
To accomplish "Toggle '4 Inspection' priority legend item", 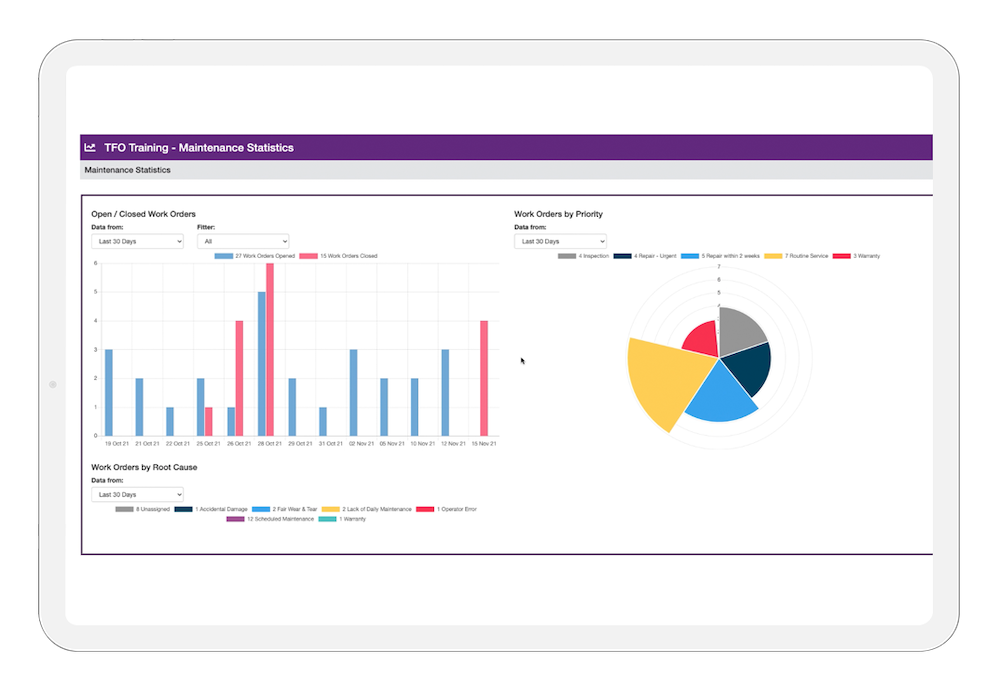I will pos(583,256).
